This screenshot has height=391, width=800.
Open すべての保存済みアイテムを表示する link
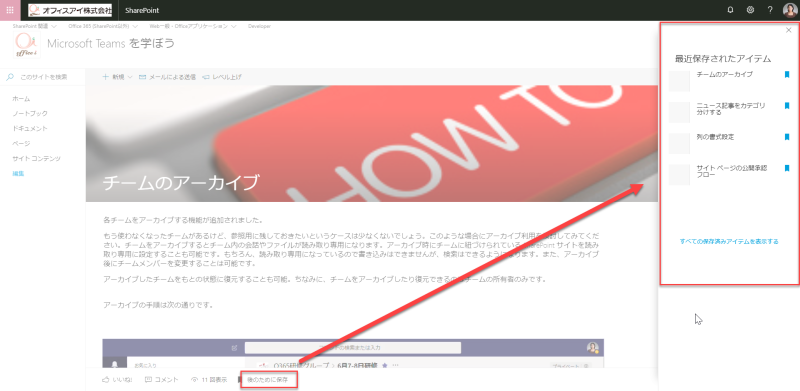pyautogui.click(x=729, y=241)
